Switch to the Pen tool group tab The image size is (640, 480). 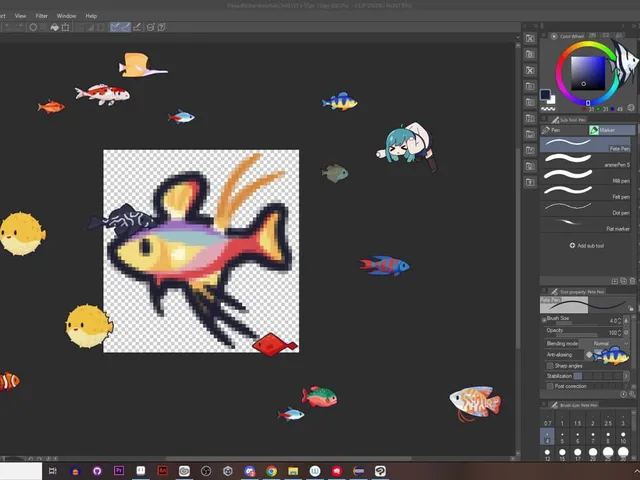click(564, 130)
